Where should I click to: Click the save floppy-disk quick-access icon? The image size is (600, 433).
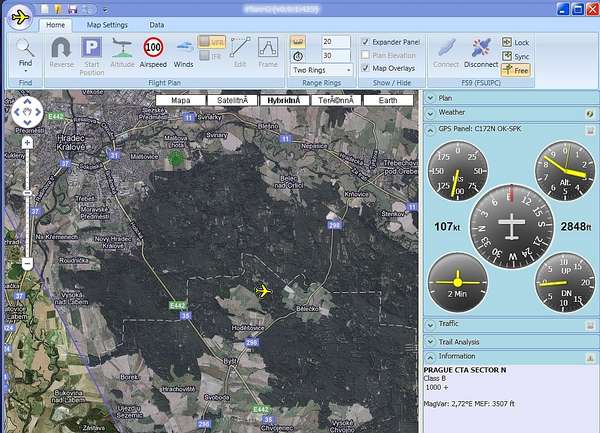click(72, 9)
